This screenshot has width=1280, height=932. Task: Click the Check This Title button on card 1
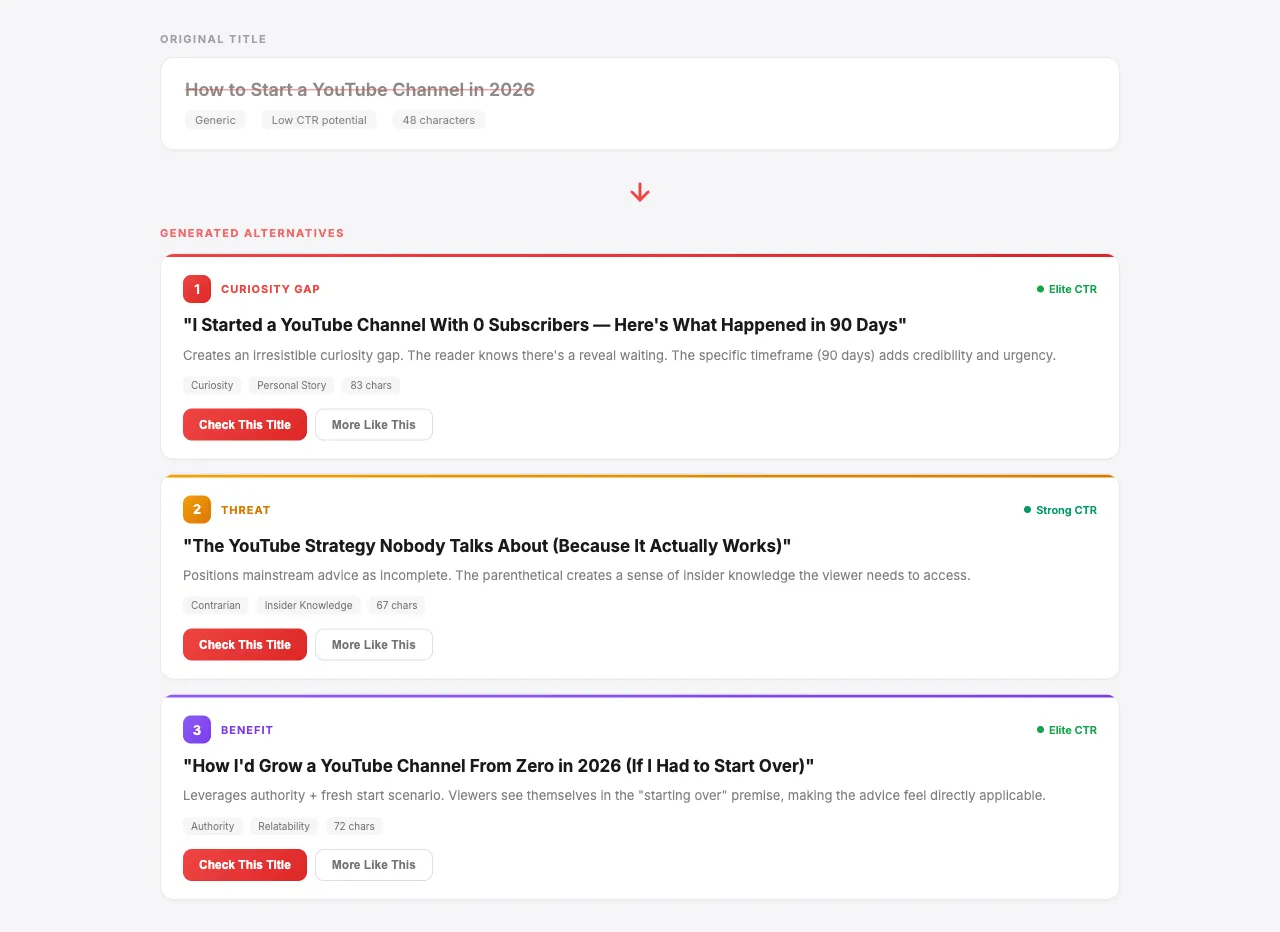pos(244,424)
